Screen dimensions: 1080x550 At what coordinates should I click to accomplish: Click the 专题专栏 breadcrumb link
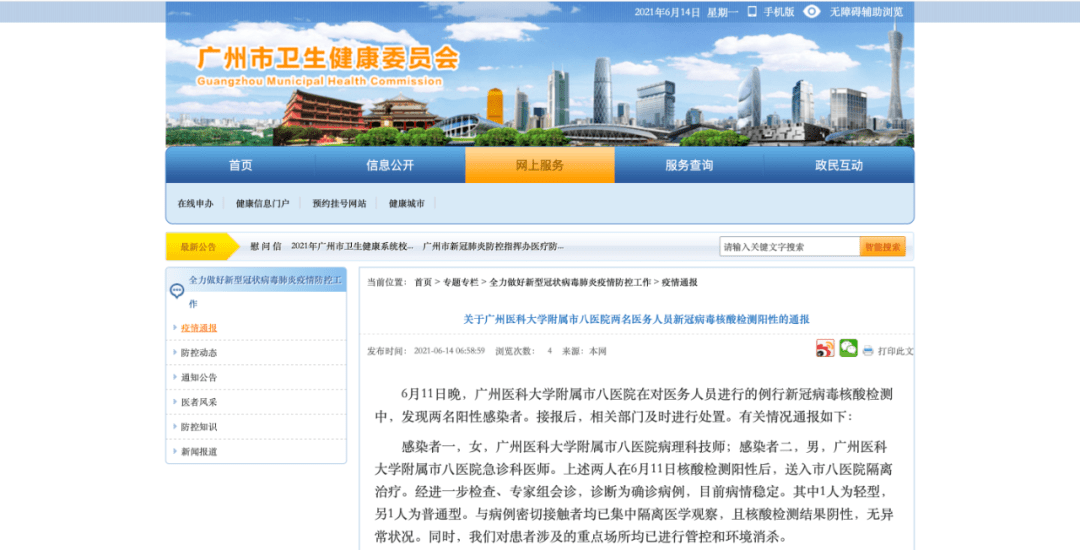461,283
